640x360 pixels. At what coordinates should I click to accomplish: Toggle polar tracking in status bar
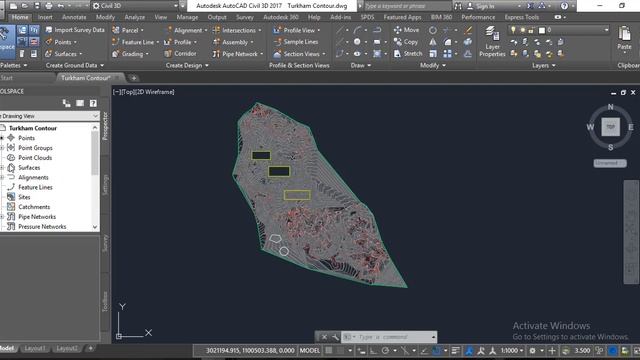[x=385, y=350]
